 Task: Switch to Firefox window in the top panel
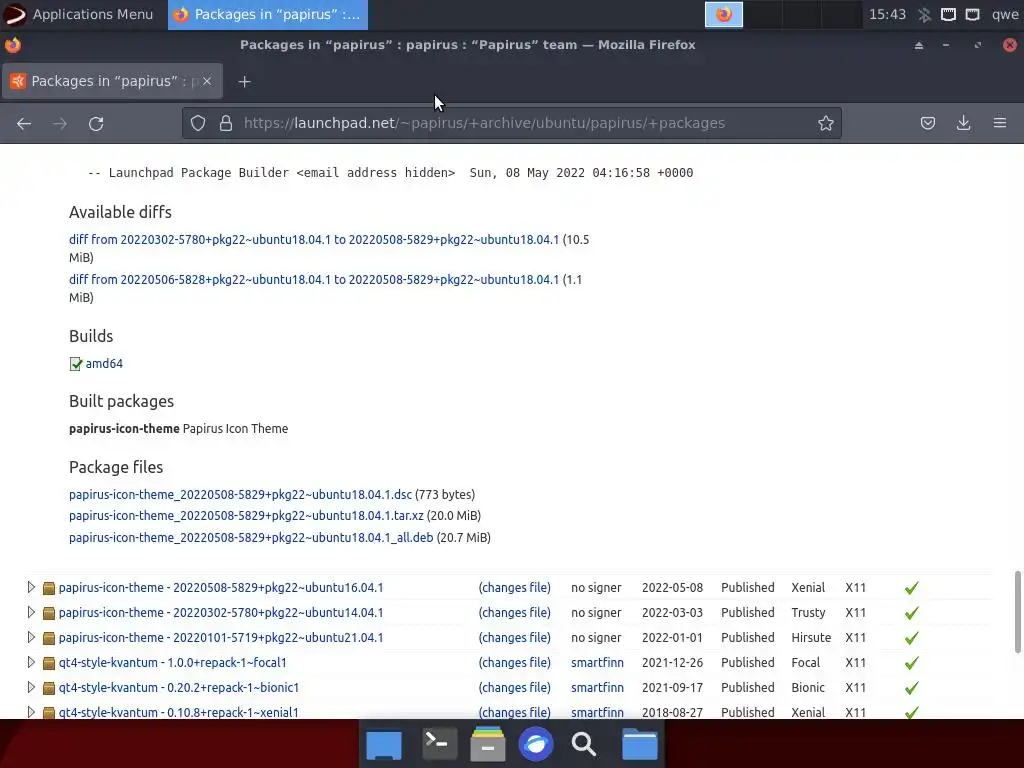pyautogui.click(x=268, y=14)
